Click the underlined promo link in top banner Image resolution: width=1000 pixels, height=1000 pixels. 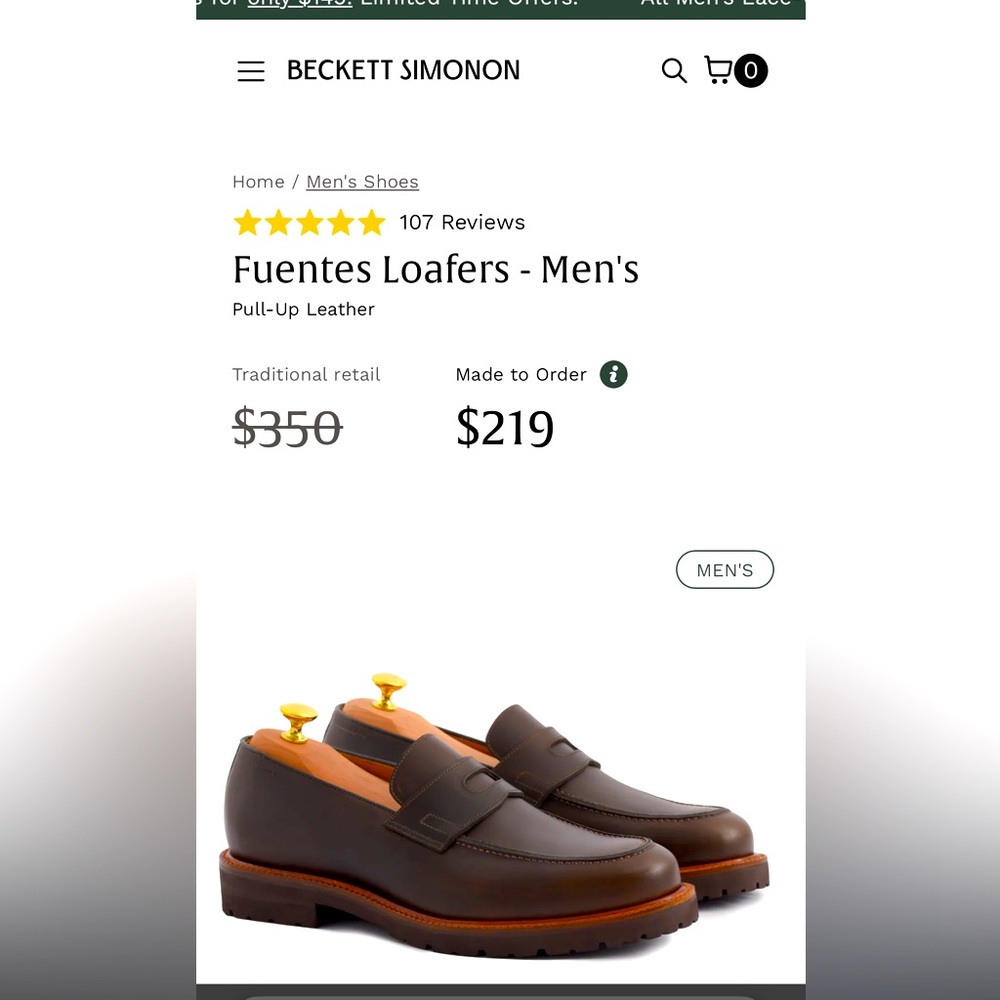[299, 4]
